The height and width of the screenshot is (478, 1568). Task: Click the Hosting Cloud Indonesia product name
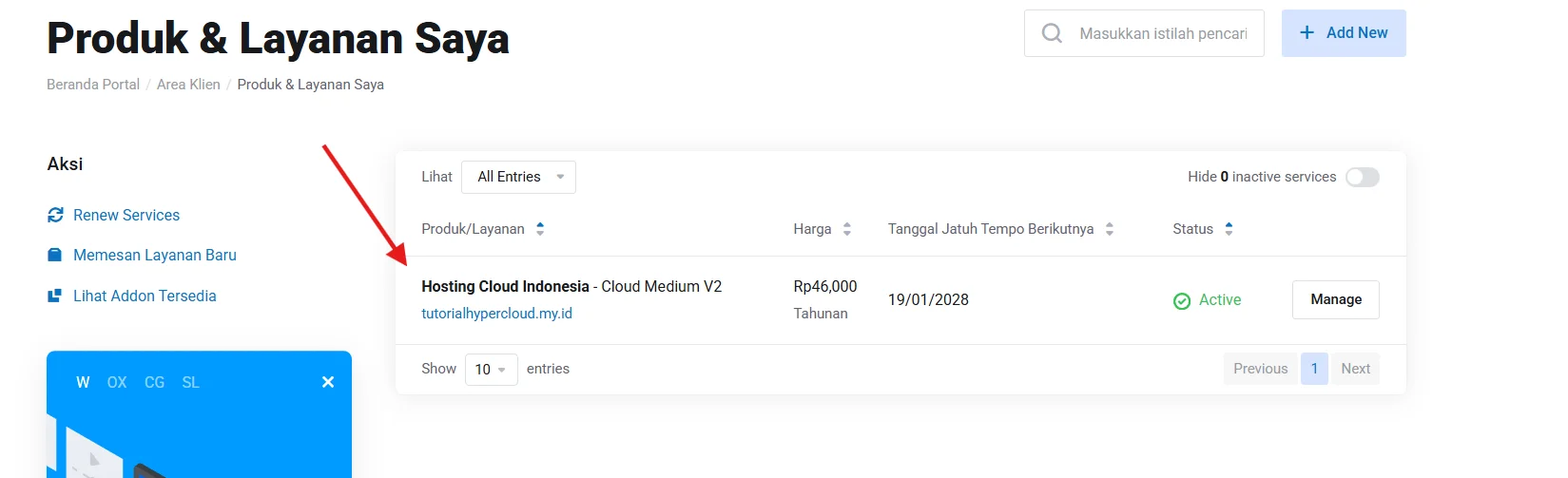[505, 286]
